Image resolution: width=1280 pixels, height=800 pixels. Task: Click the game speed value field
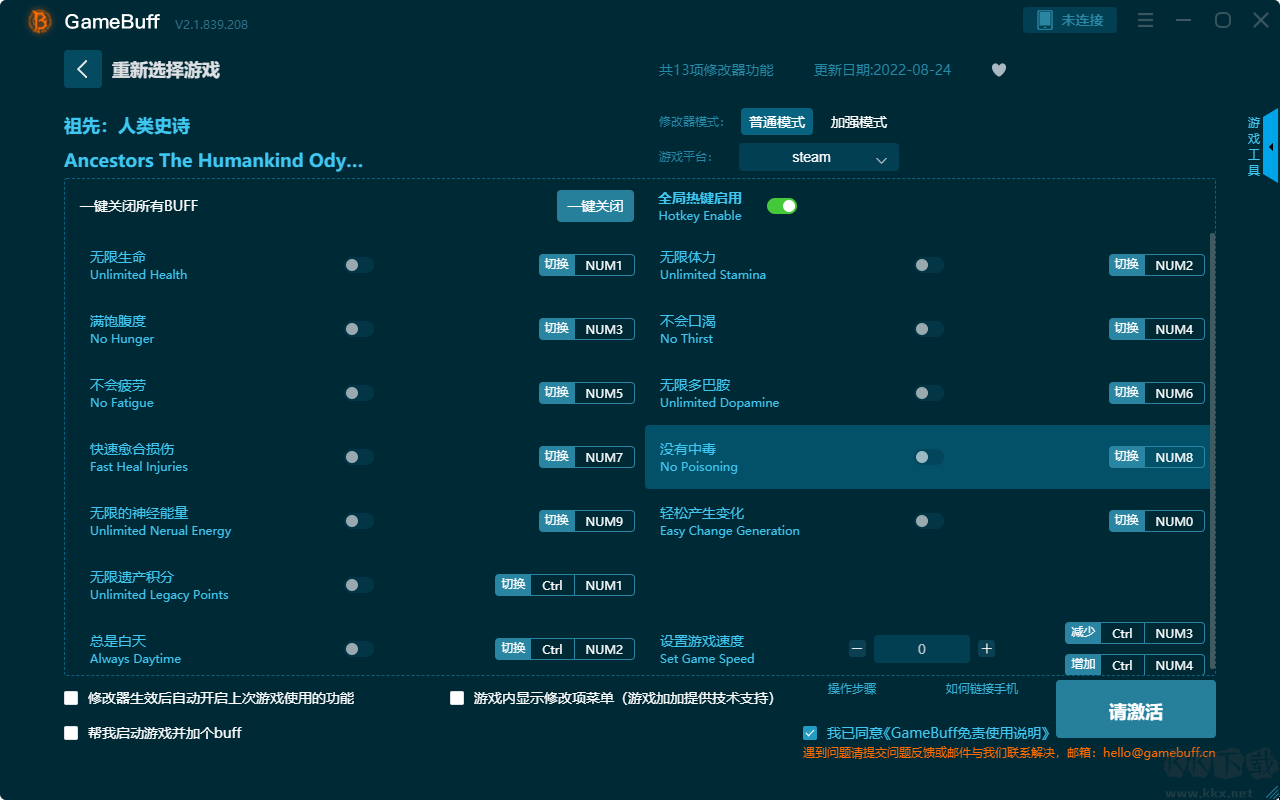pyautogui.click(x=921, y=649)
